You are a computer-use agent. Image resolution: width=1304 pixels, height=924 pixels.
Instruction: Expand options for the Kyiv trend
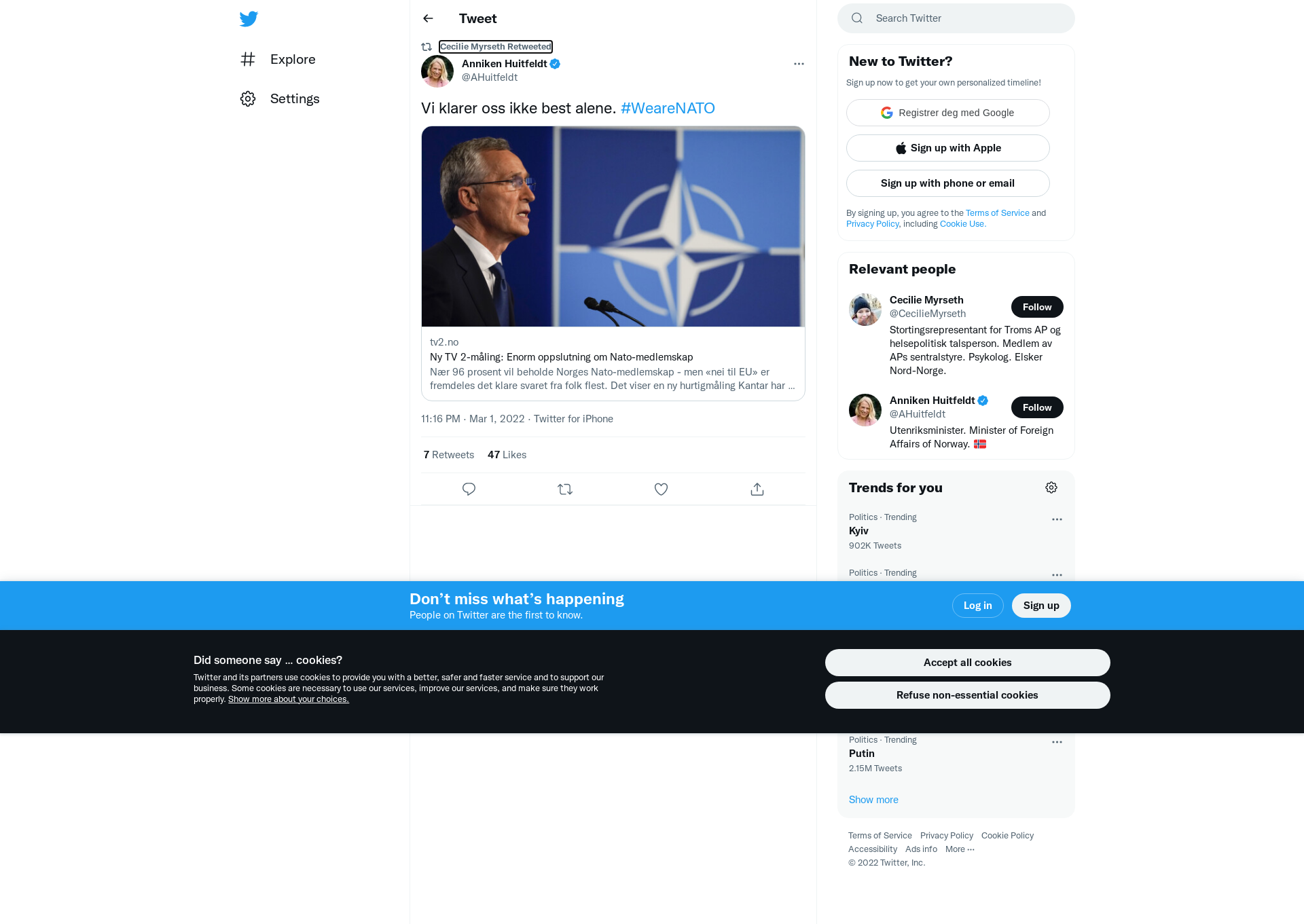[x=1057, y=519]
